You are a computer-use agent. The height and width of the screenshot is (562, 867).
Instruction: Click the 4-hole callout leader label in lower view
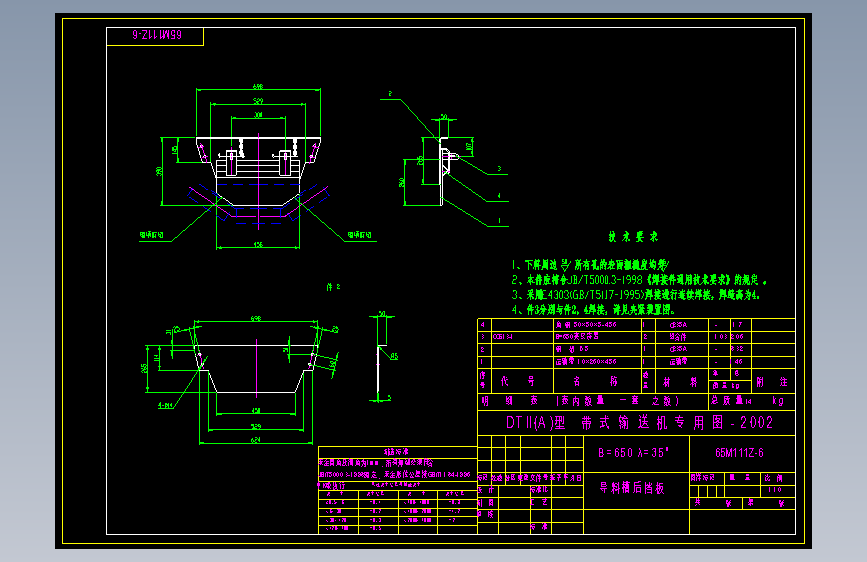pyautogui.click(x=165, y=405)
